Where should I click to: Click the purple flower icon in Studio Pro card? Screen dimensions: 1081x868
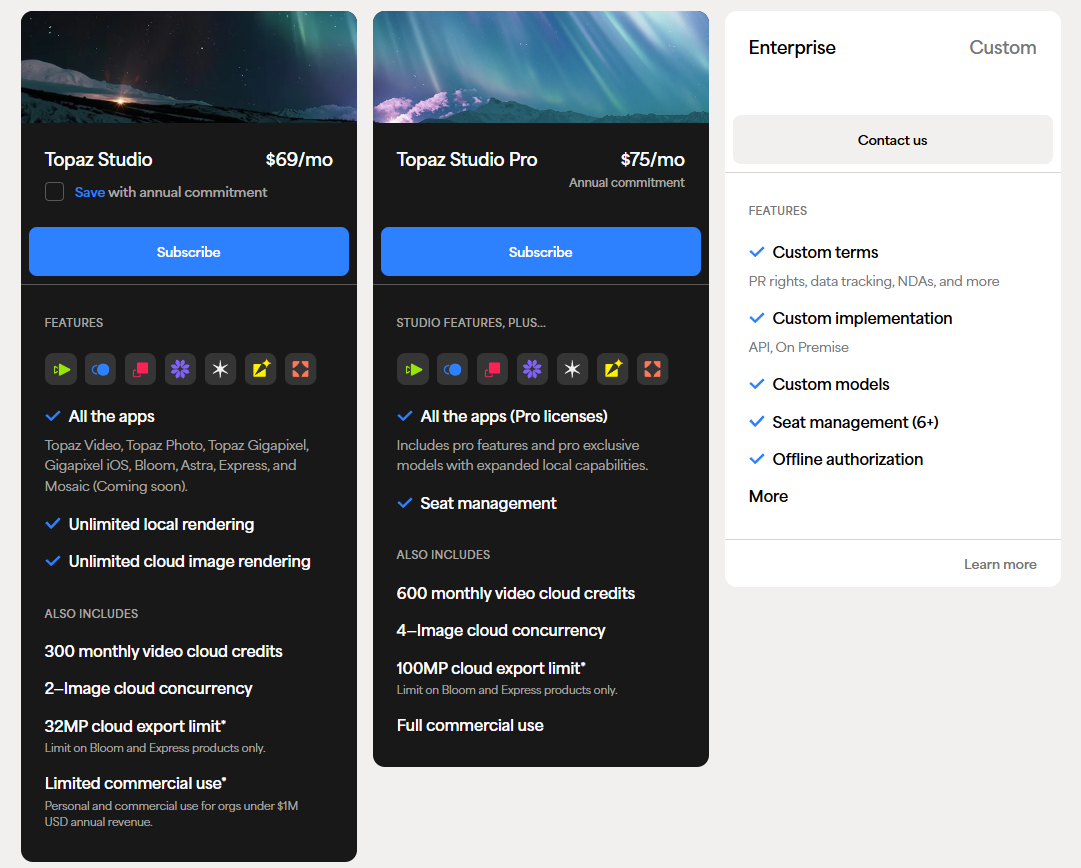coord(533,369)
